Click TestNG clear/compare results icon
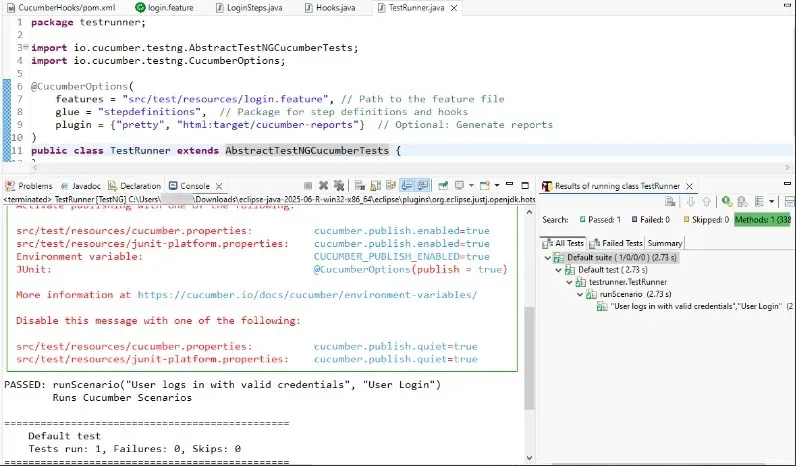Screen dimensions: 796x466 pos(670,202)
